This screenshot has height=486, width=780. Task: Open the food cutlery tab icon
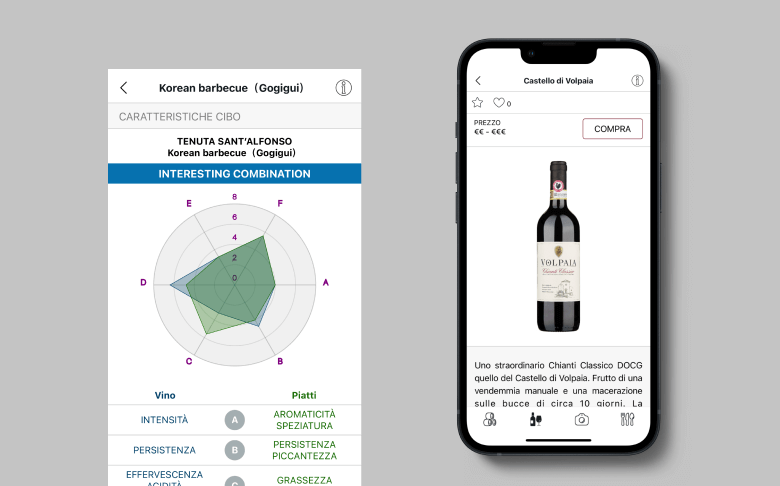point(627,419)
